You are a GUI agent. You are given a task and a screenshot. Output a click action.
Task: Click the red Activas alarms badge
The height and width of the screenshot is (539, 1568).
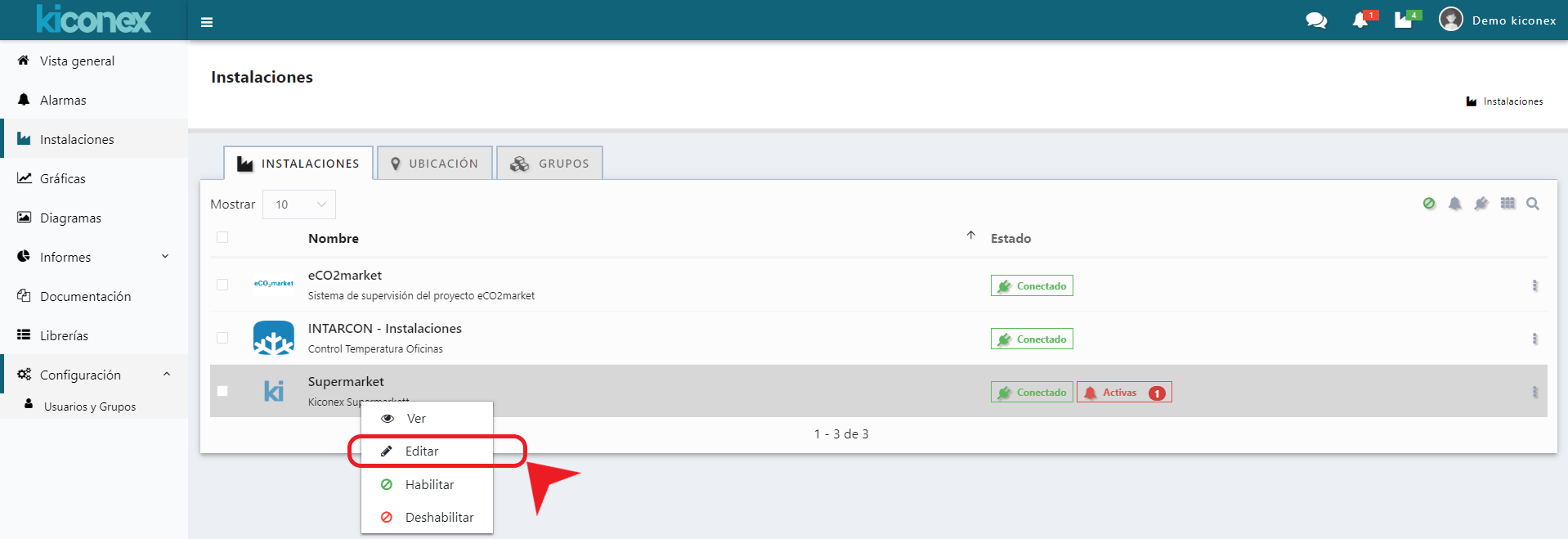1123,393
